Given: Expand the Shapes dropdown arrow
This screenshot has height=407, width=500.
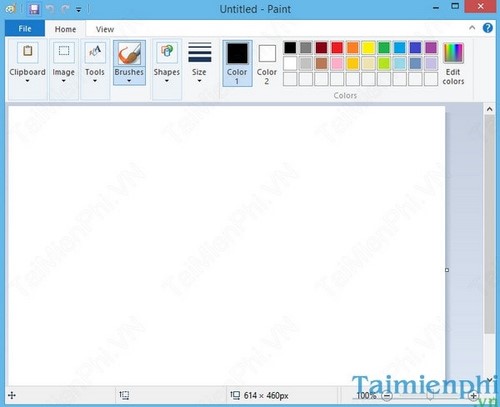Looking at the screenshot, I should (167, 81).
